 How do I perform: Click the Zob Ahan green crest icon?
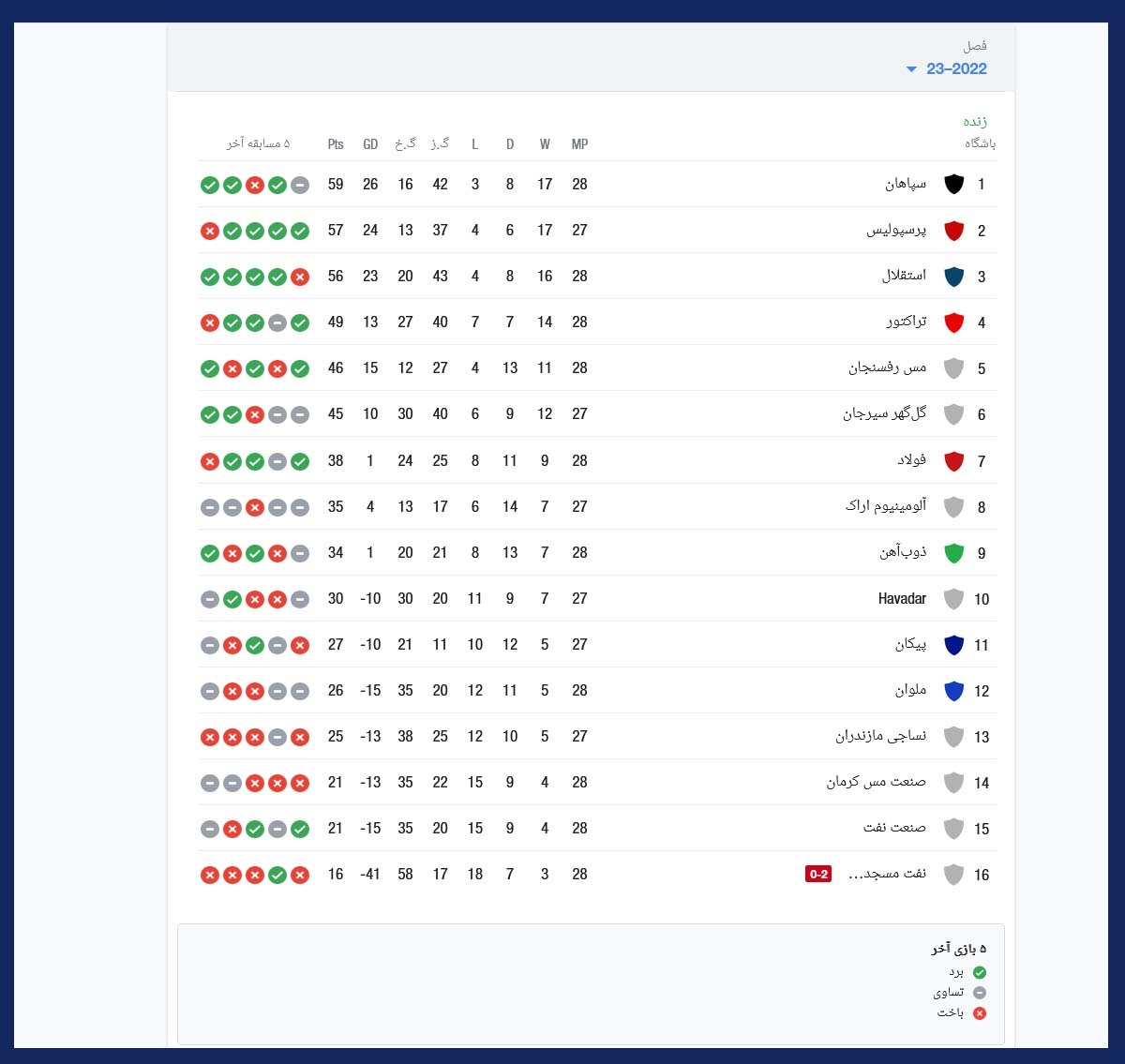[954, 552]
